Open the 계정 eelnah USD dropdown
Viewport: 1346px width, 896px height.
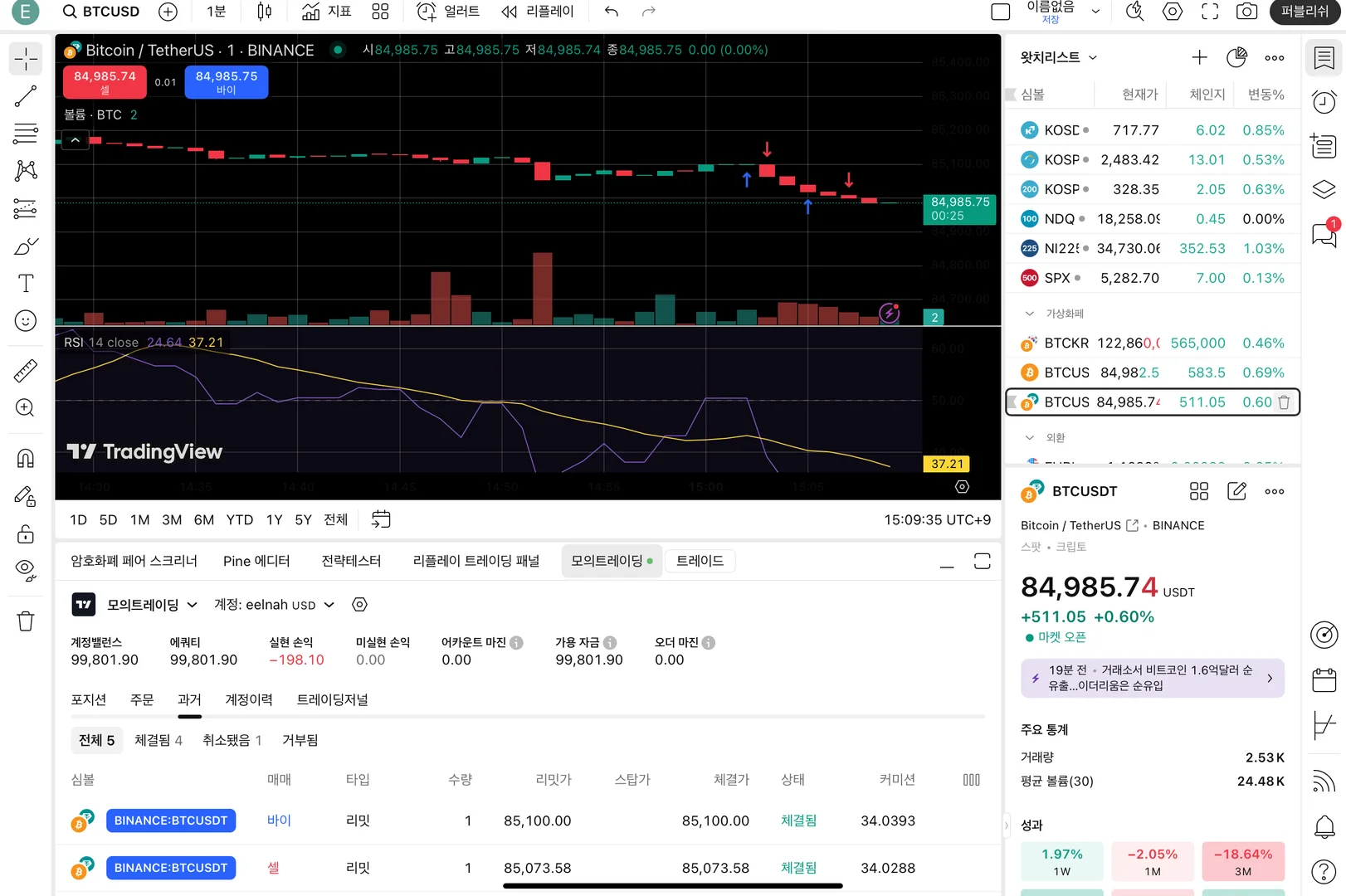275,605
